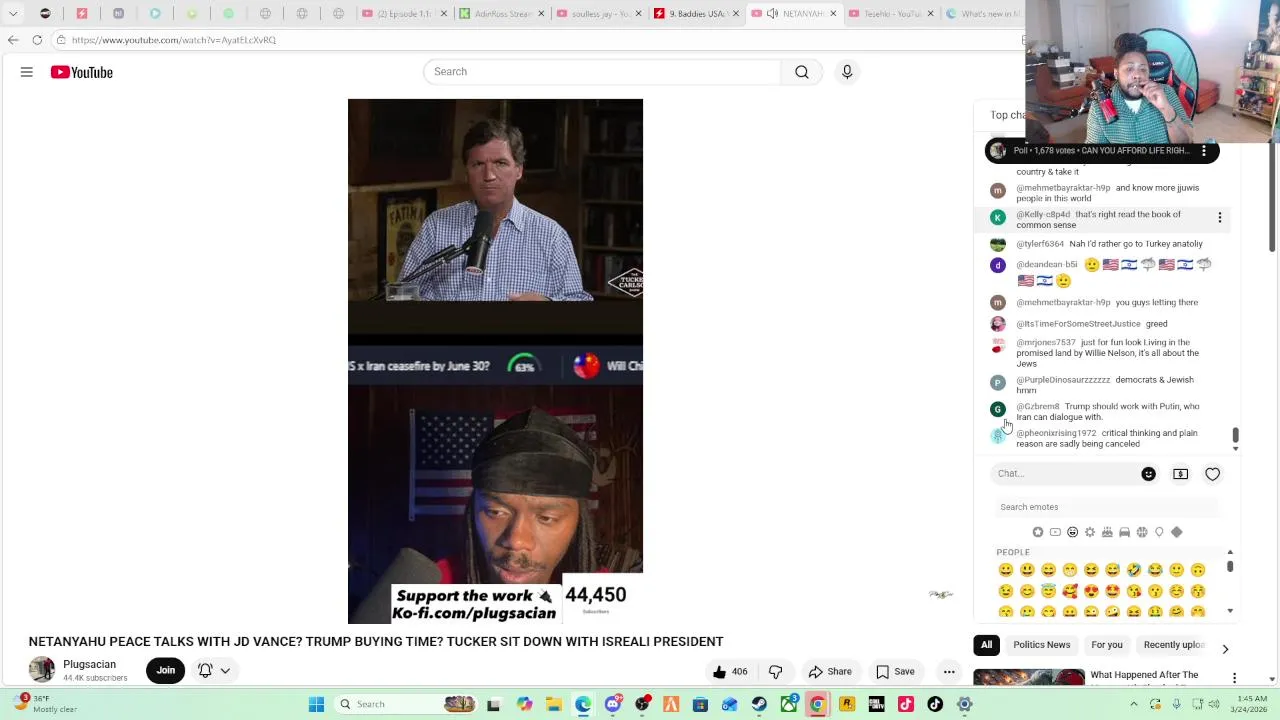This screenshot has height=720, width=1280.
Task: Select the symbols diamond emoji category
Action: pyautogui.click(x=1176, y=532)
